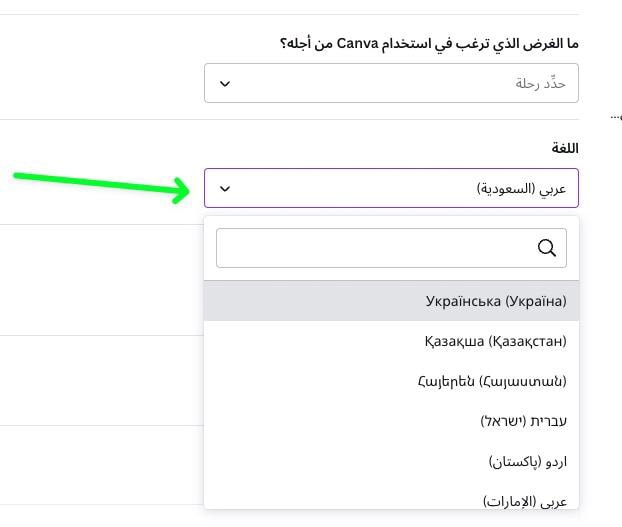Select عربي (الإمارات) at the list bottom
Screen dimensions: 622x527
(x=391, y=496)
